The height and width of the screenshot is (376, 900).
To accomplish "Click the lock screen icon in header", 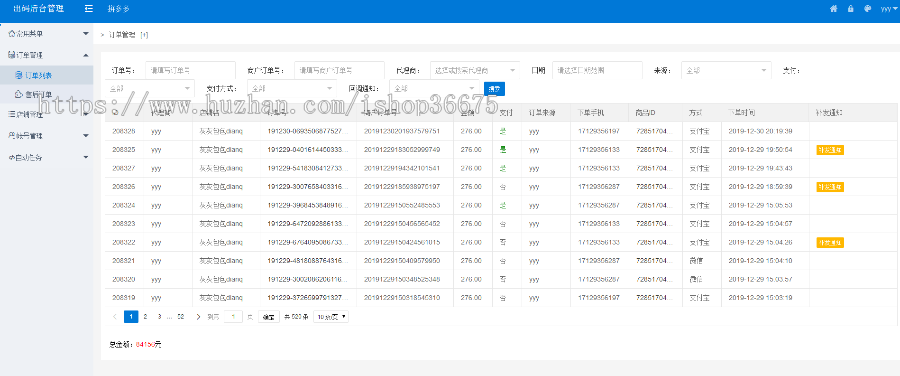I will 851,9.
